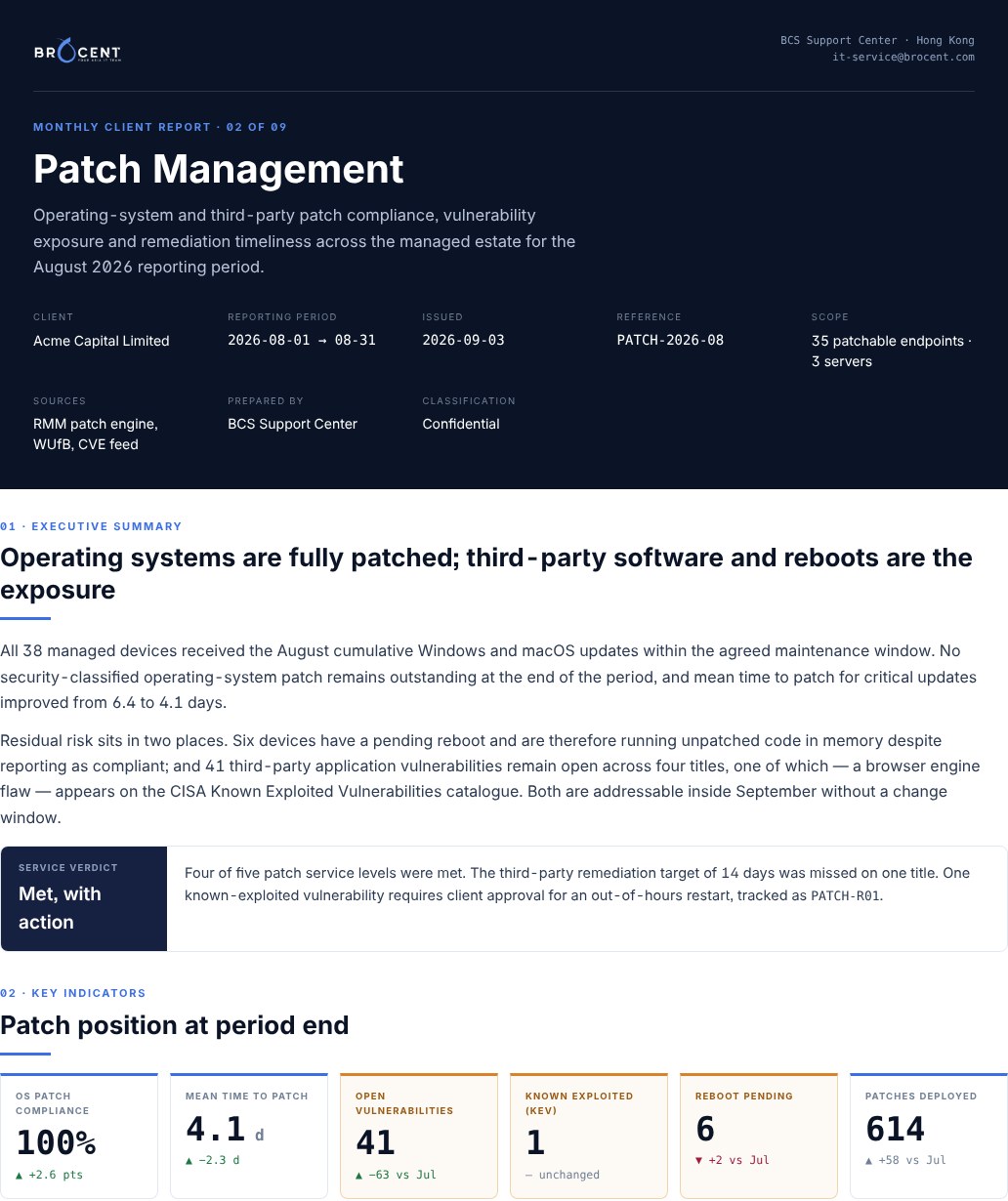Select the classification value Confidential
This screenshot has width=1008, height=1201.
[x=461, y=424]
